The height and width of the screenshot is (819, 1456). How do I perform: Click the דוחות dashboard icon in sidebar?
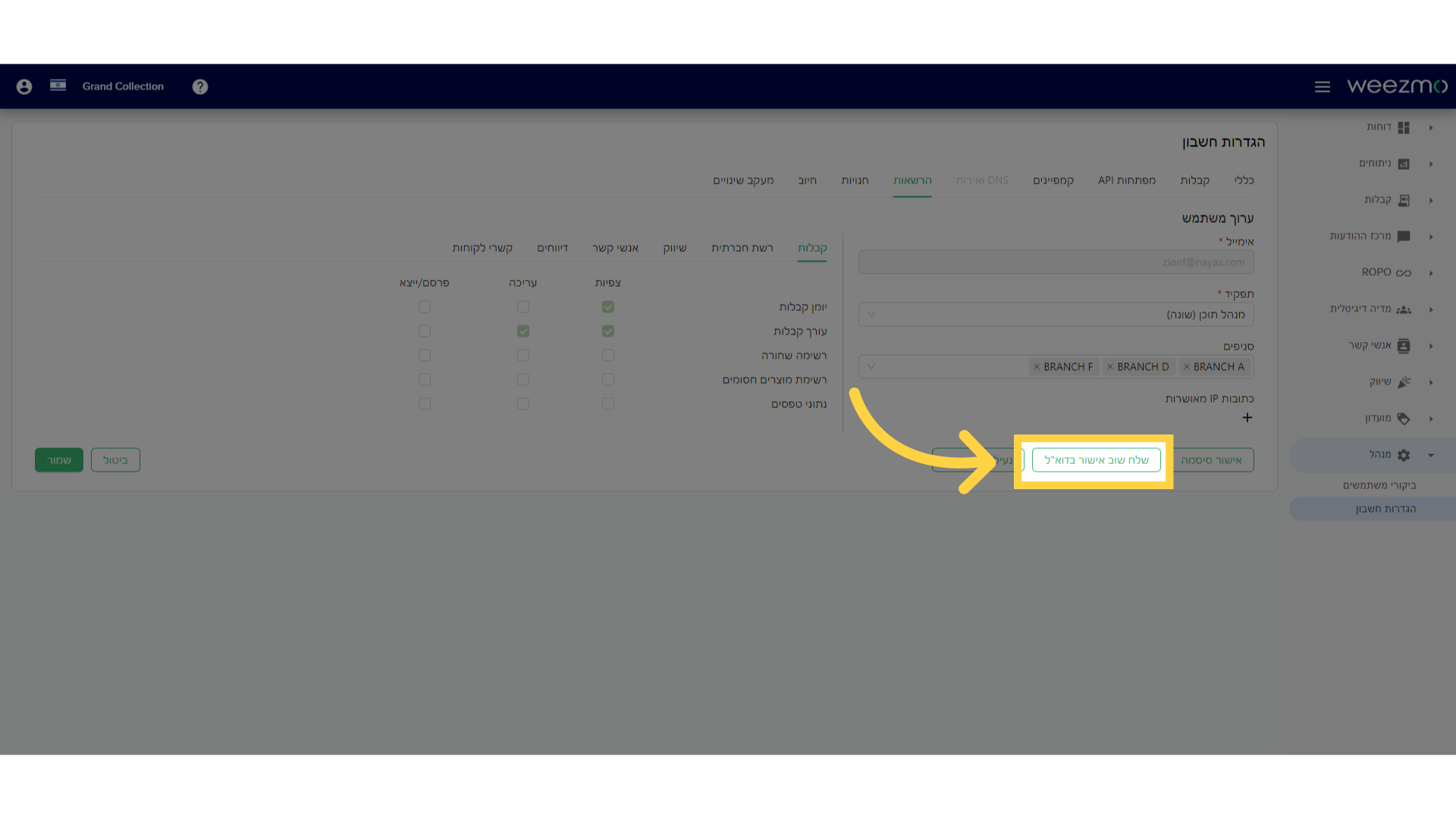tap(1404, 127)
